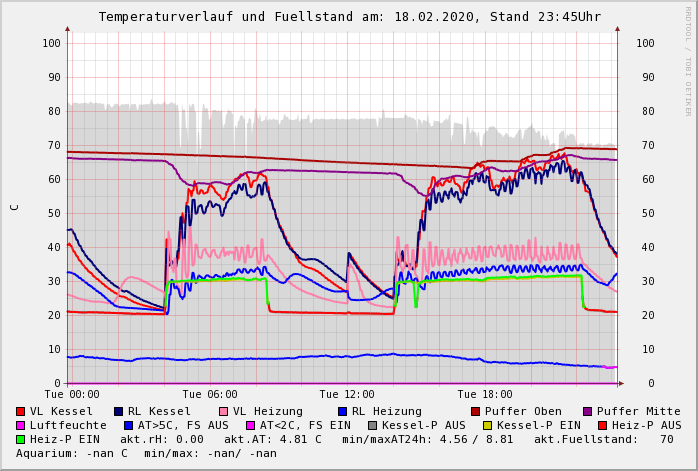Click the blue RL Heizung legend swatch
The width and height of the screenshot is (698, 471).
coord(342,411)
